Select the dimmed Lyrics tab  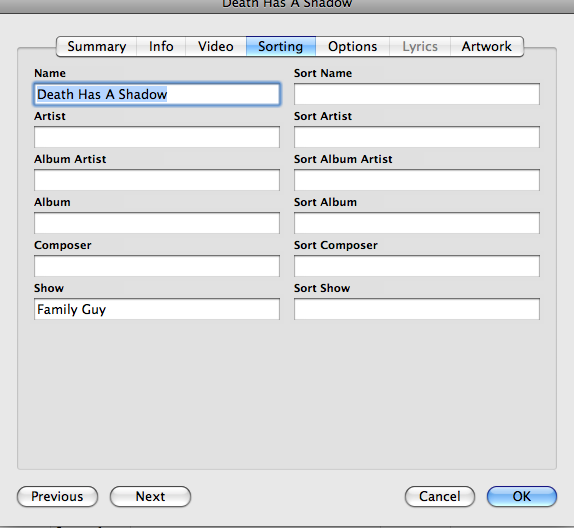click(420, 47)
